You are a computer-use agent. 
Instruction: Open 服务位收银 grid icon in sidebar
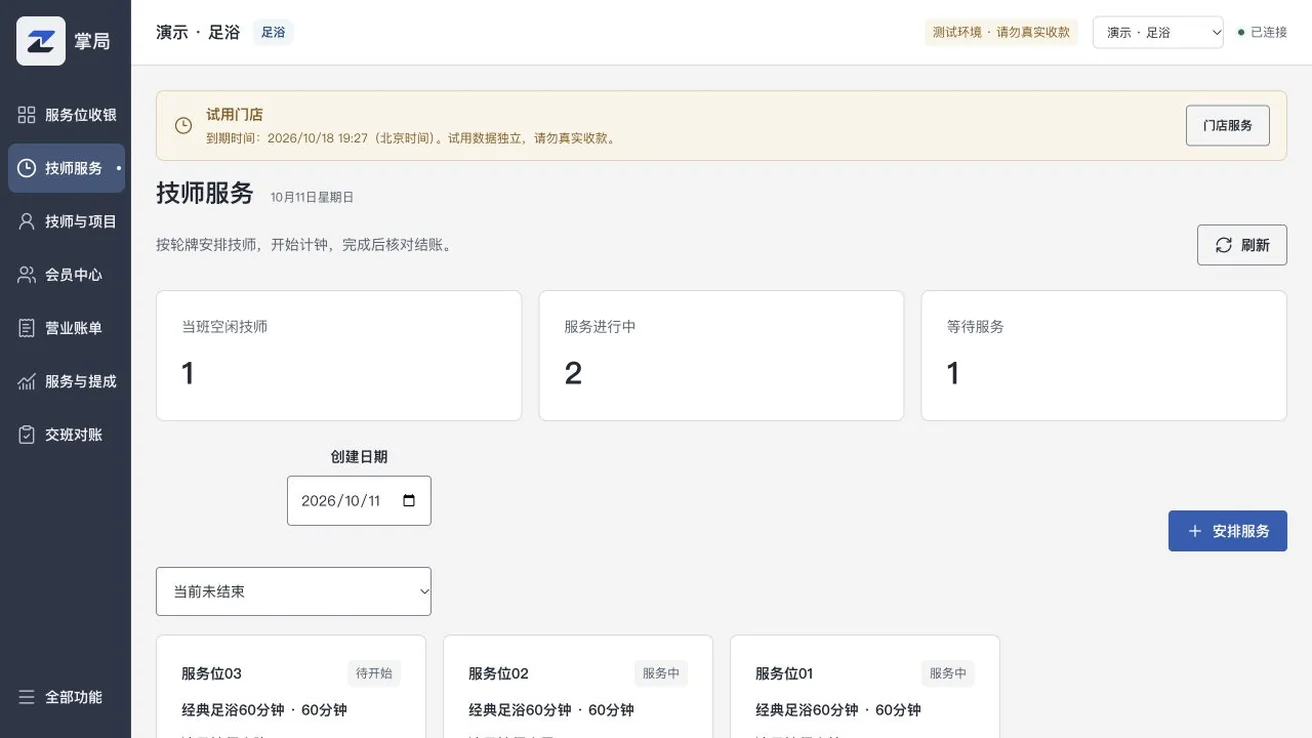click(27, 115)
